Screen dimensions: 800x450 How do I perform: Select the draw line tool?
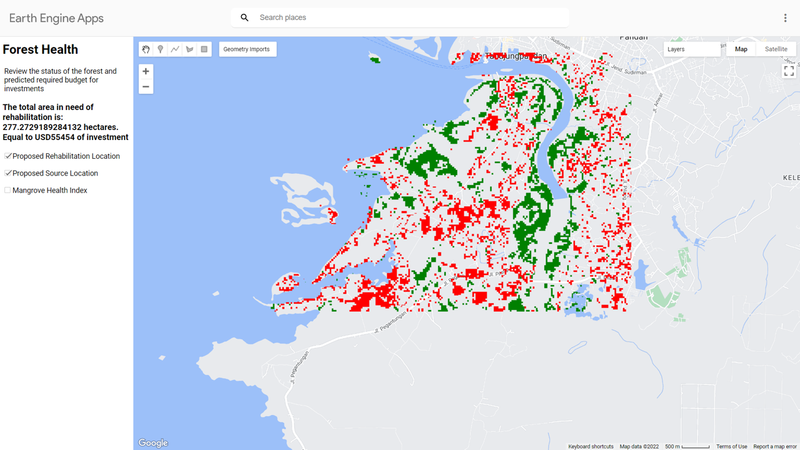[x=175, y=49]
